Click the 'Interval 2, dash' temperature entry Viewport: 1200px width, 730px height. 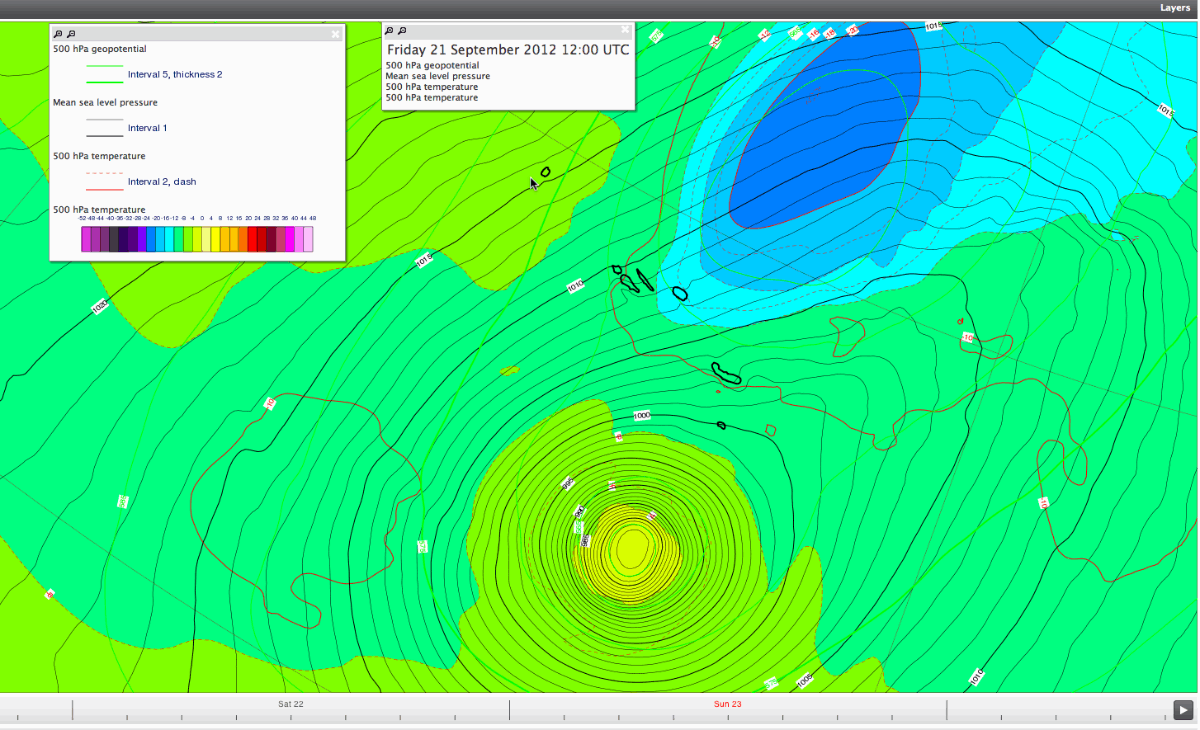pyautogui.click(x=162, y=182)
